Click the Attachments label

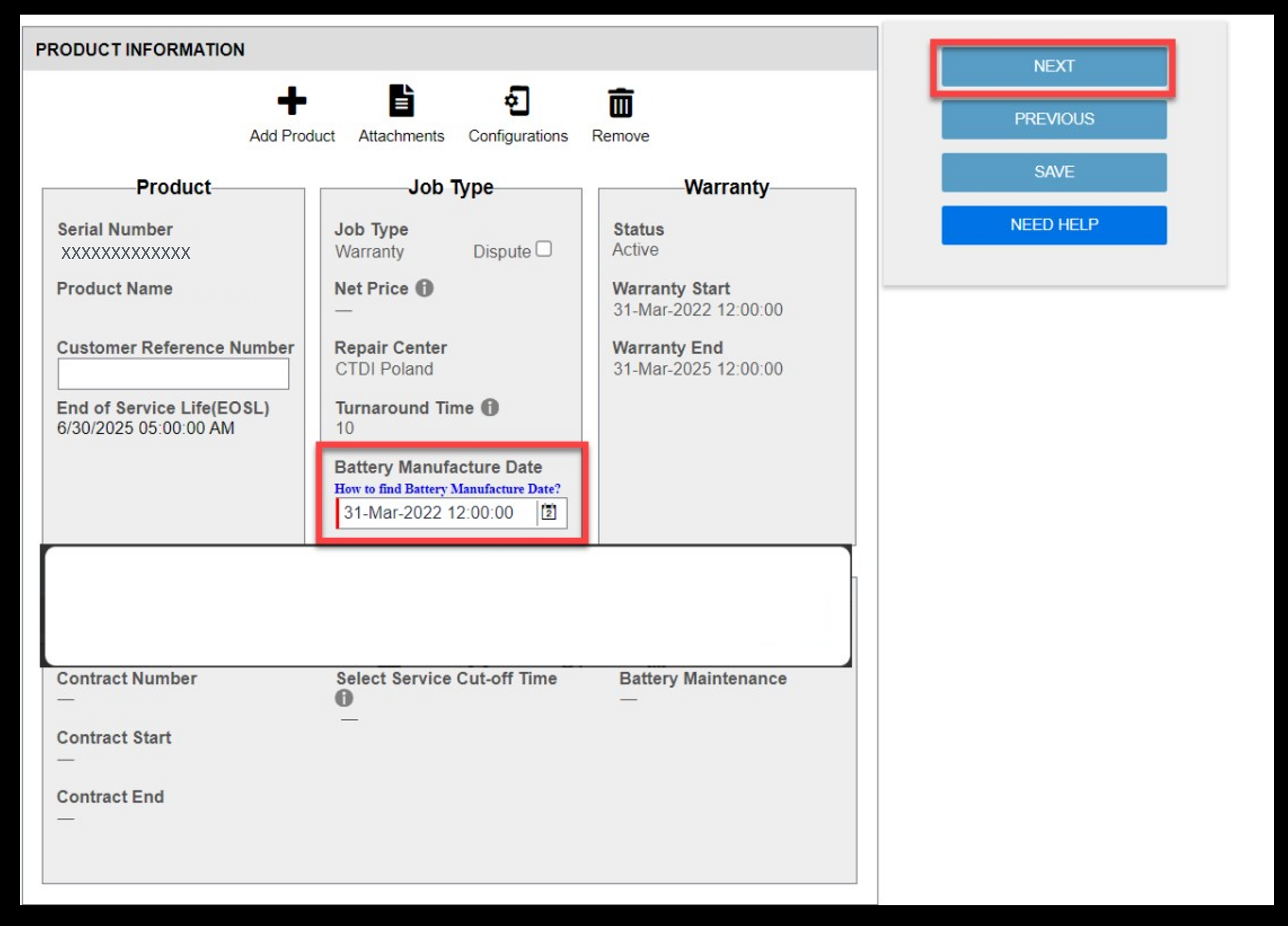pyautogui.click(x=401, y=136)
